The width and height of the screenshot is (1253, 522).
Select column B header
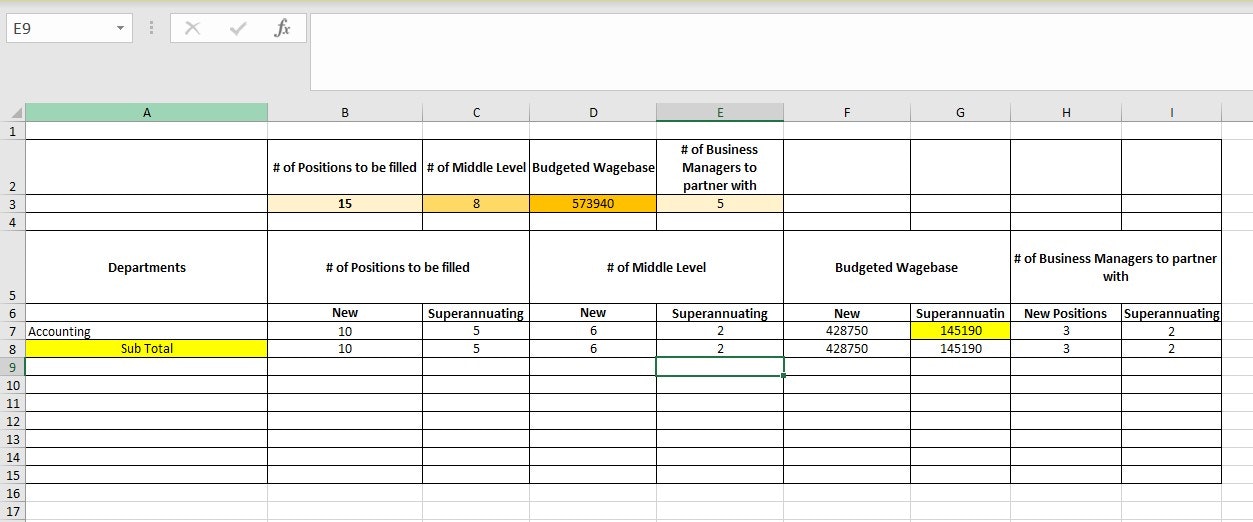coord(345,113)
